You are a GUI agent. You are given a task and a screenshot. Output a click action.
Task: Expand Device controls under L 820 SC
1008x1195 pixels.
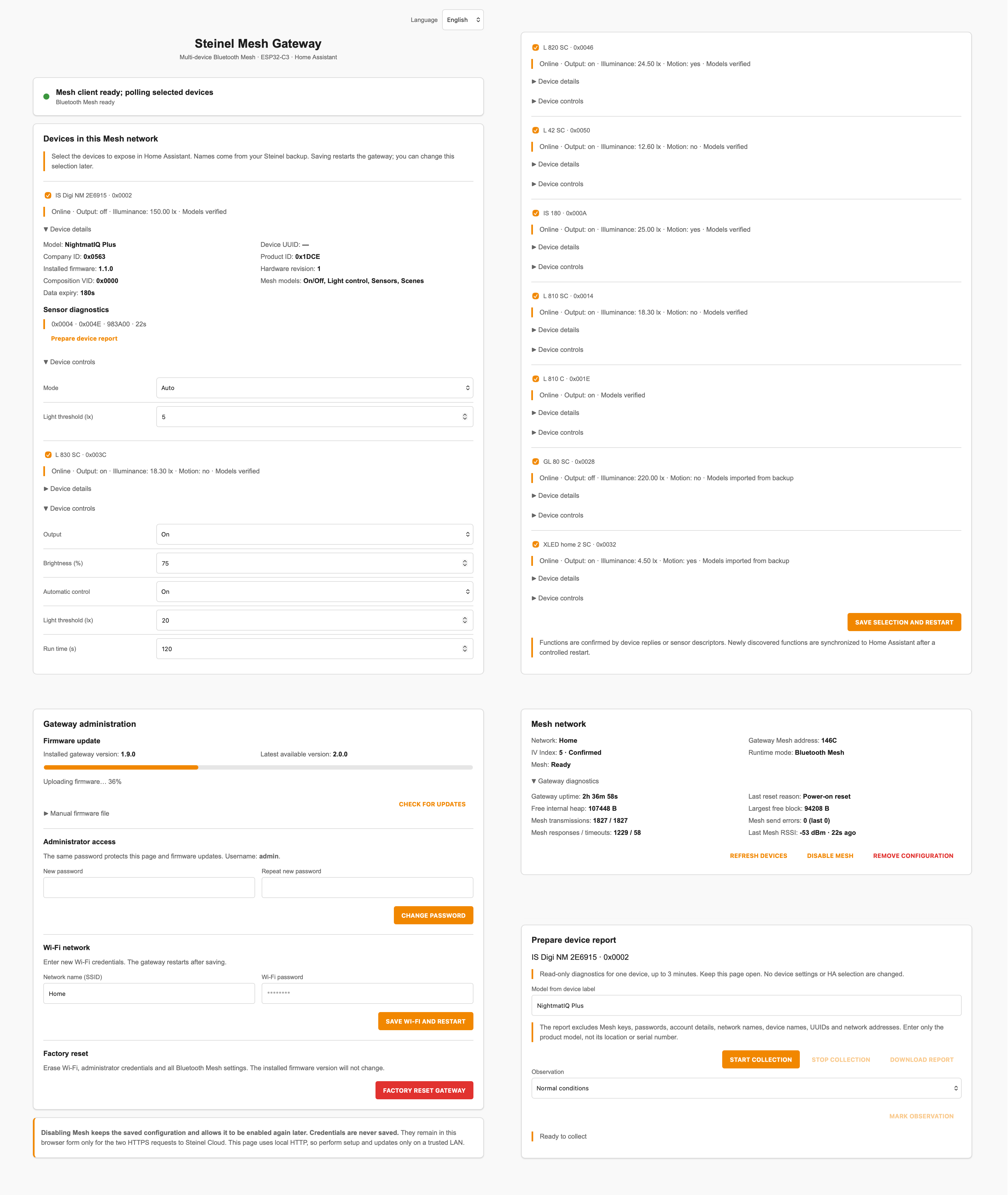[557, 101]
